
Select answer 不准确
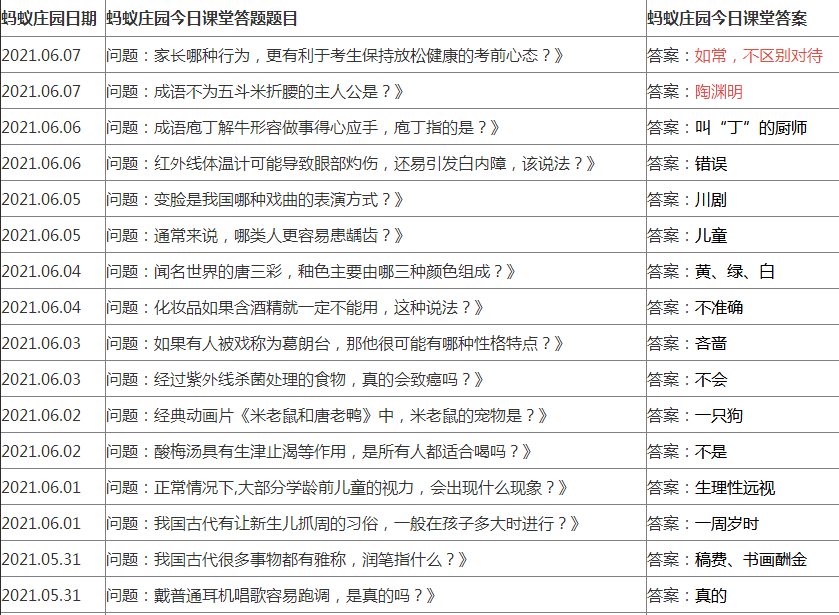point(719,307)
